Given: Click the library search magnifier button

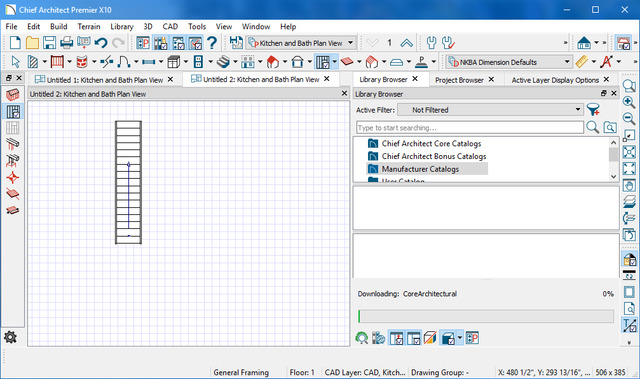Looking at the screenshot, I should pyautogui.click(x=592, y=127).
